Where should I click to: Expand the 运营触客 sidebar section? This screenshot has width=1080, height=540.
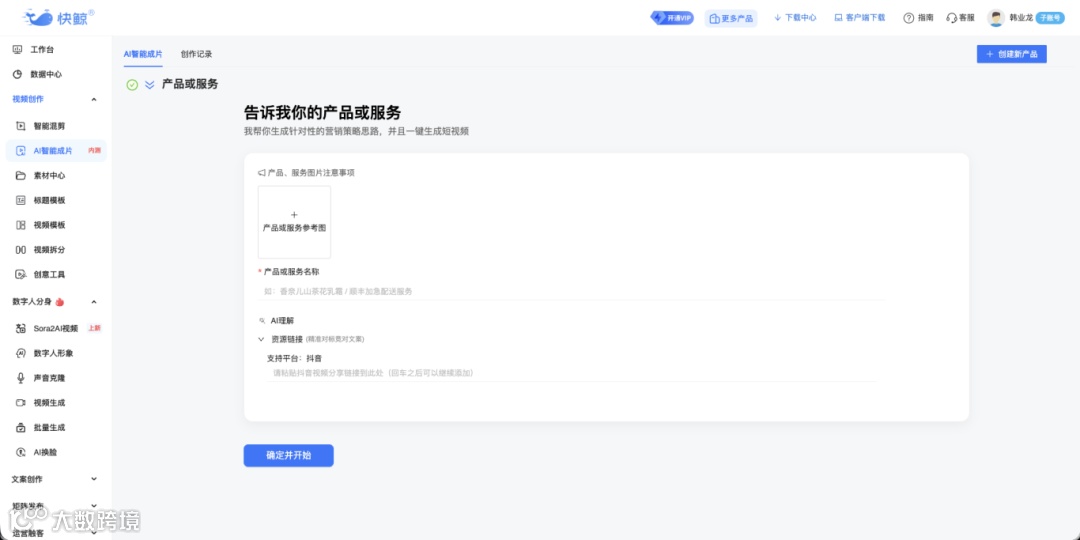click(94, 532)
